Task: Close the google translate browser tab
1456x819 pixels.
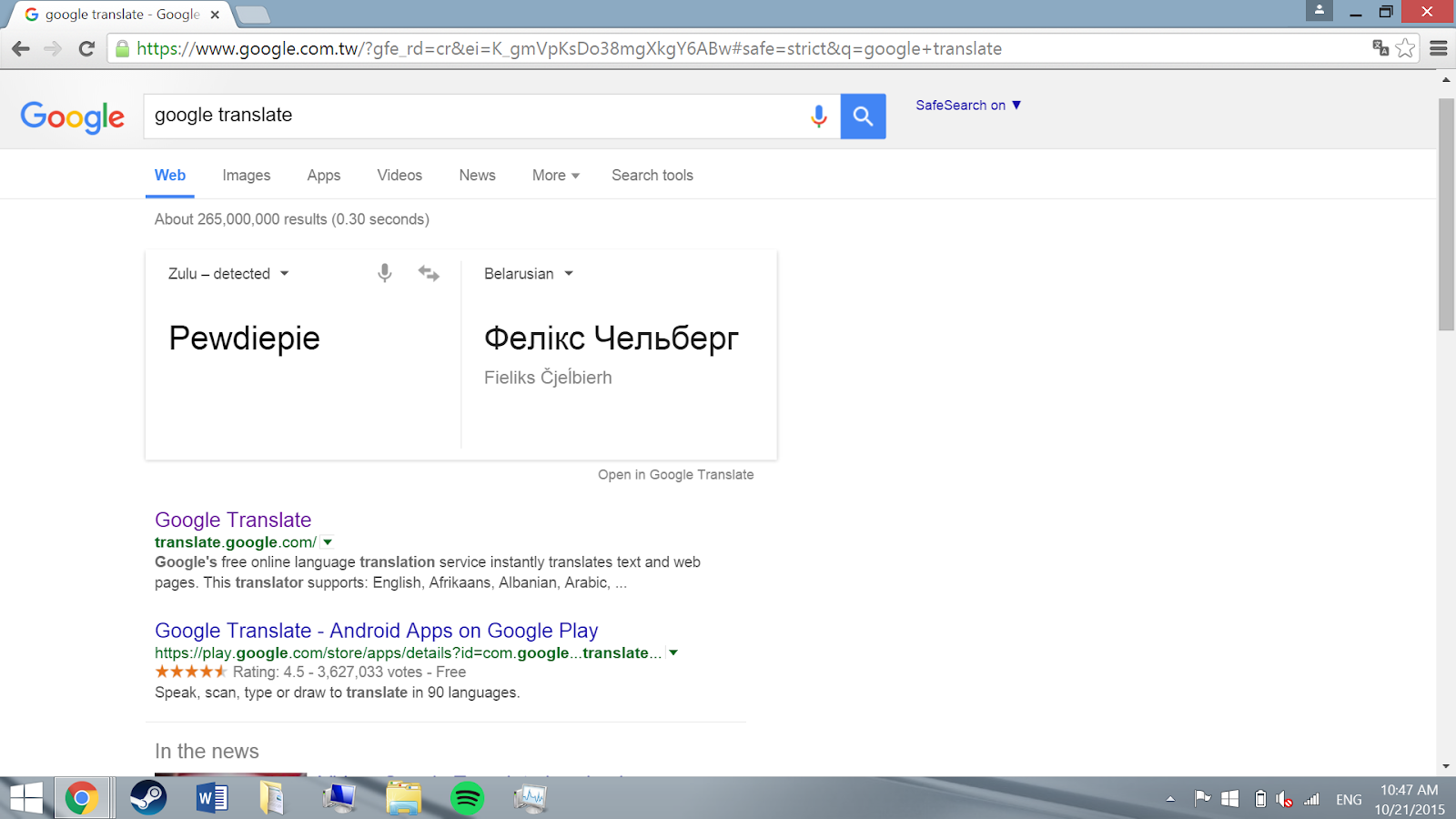Action: (215, 15)
